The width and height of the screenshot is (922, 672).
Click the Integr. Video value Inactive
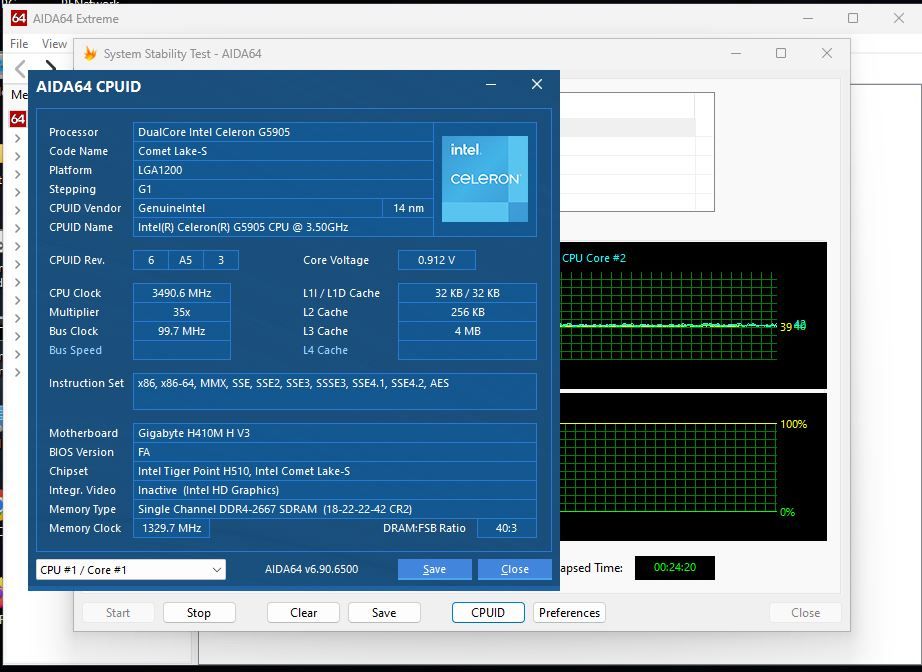[335, 490]
